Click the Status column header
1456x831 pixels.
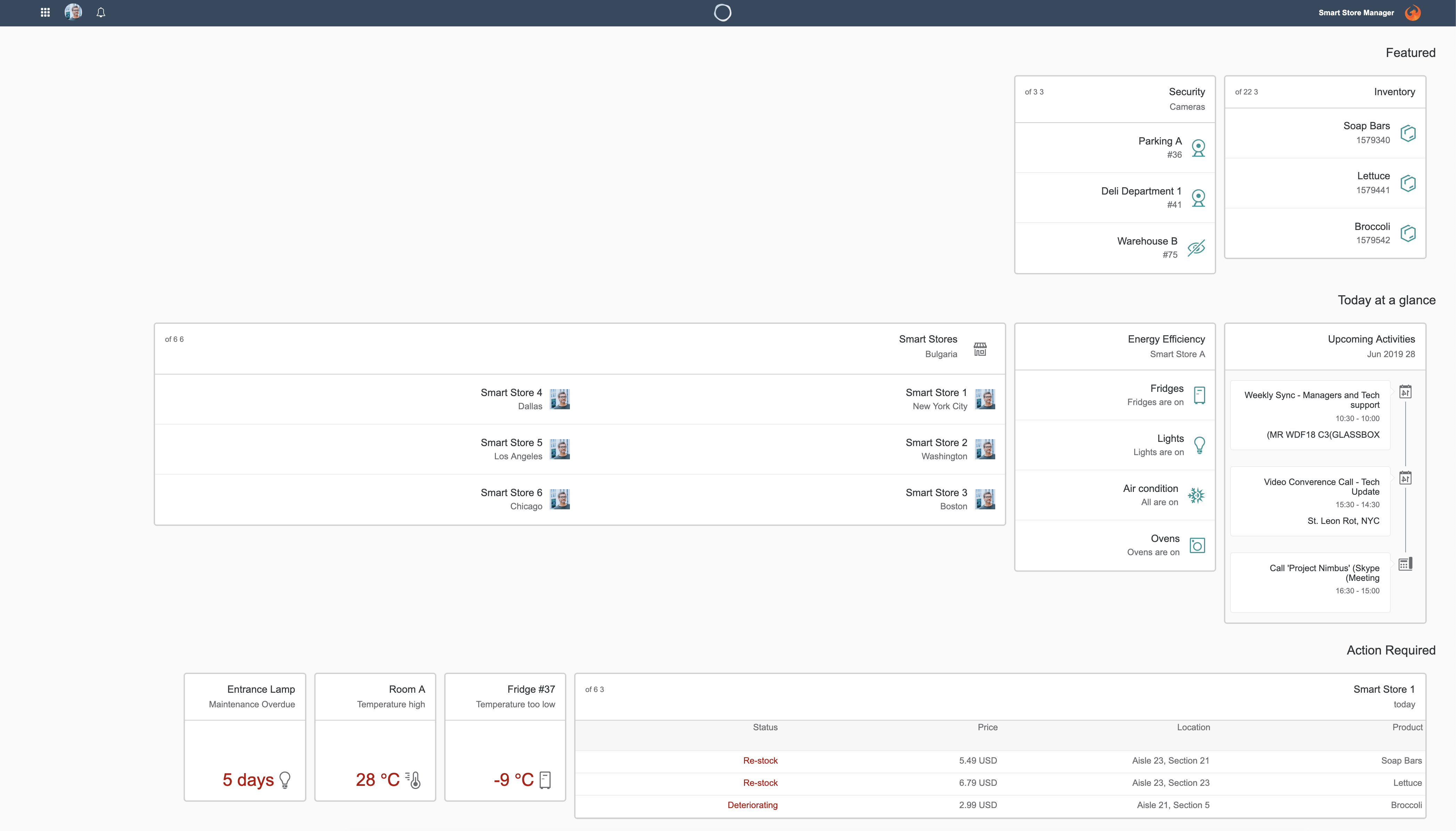(x=765, y=727)
